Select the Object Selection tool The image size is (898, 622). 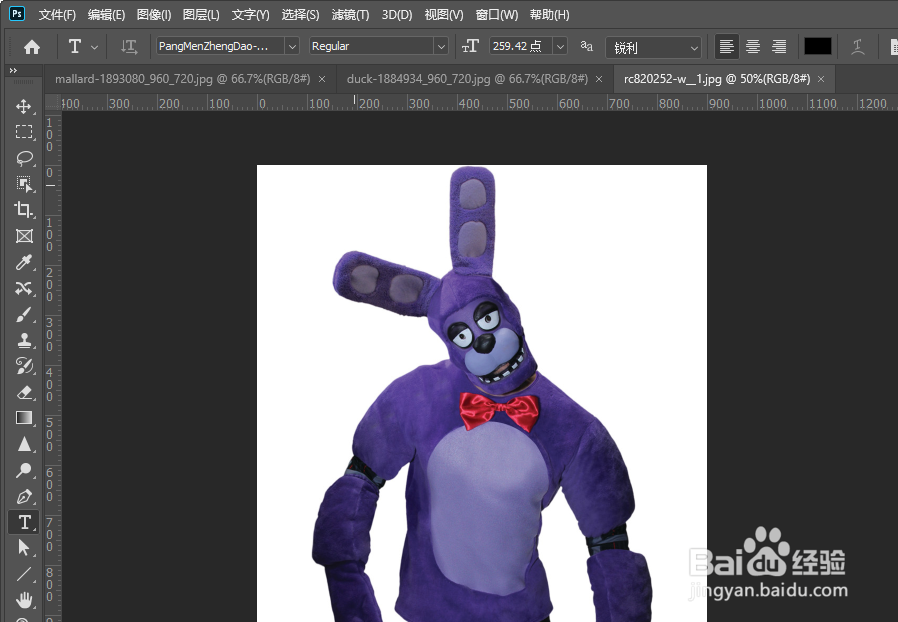[x=23, y=184]
